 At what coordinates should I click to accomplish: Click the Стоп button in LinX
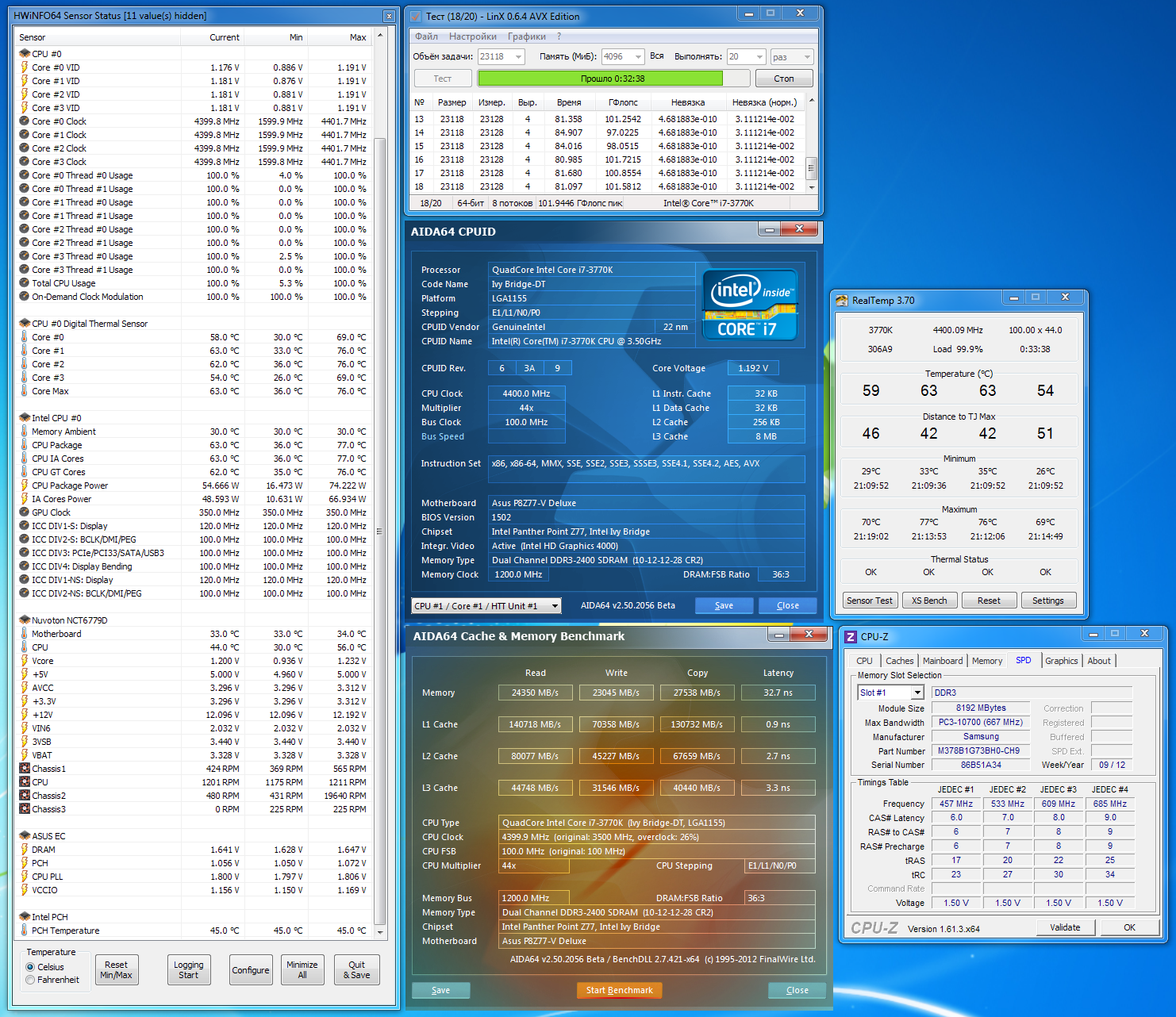(784, 79)
